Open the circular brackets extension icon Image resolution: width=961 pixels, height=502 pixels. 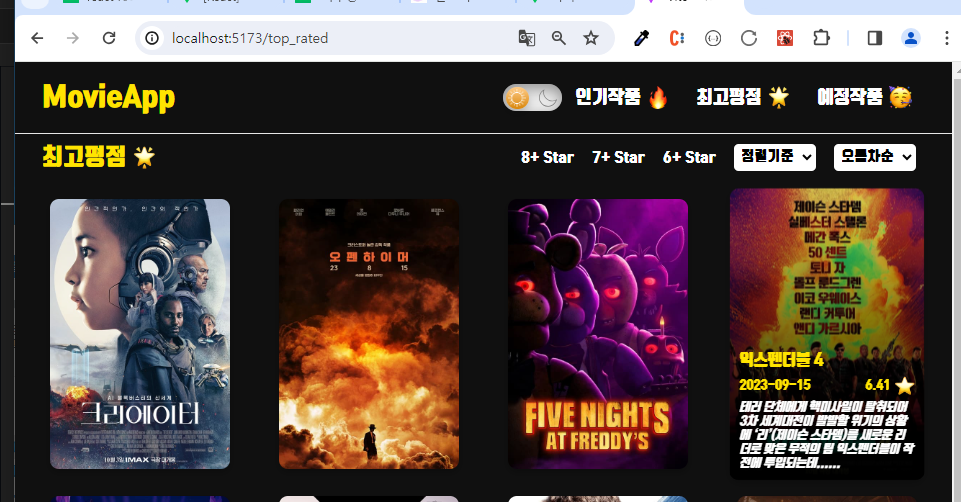tap(713, 38)
